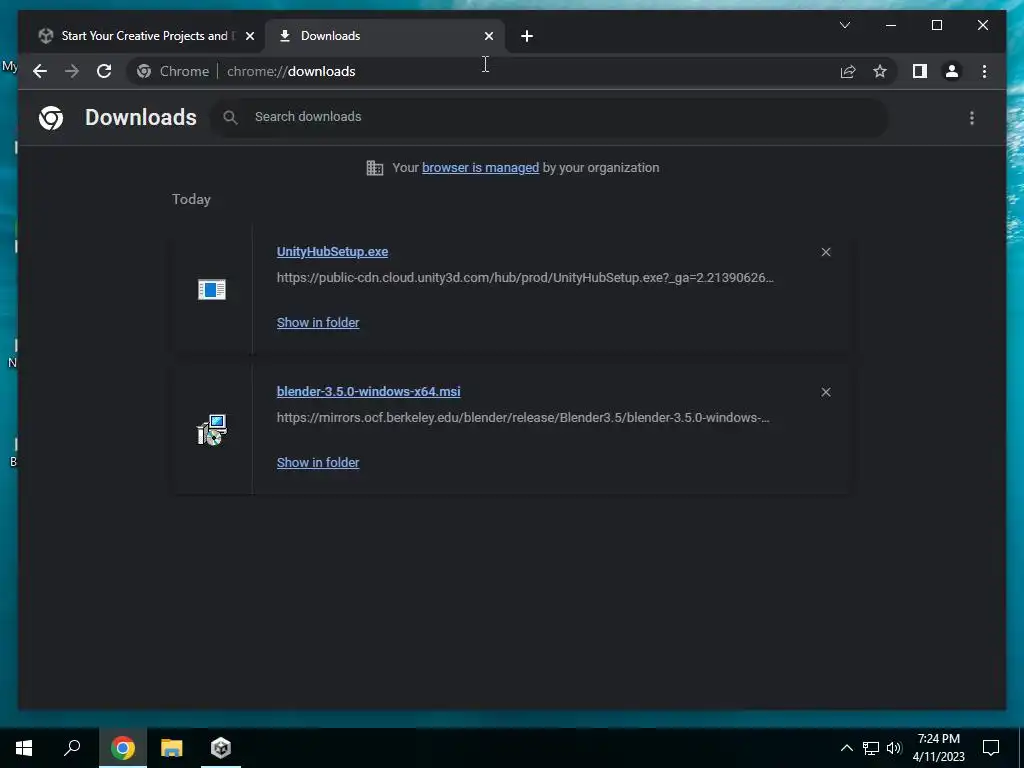
Task: Click the browser forward arrow
Action: point(72,71)
